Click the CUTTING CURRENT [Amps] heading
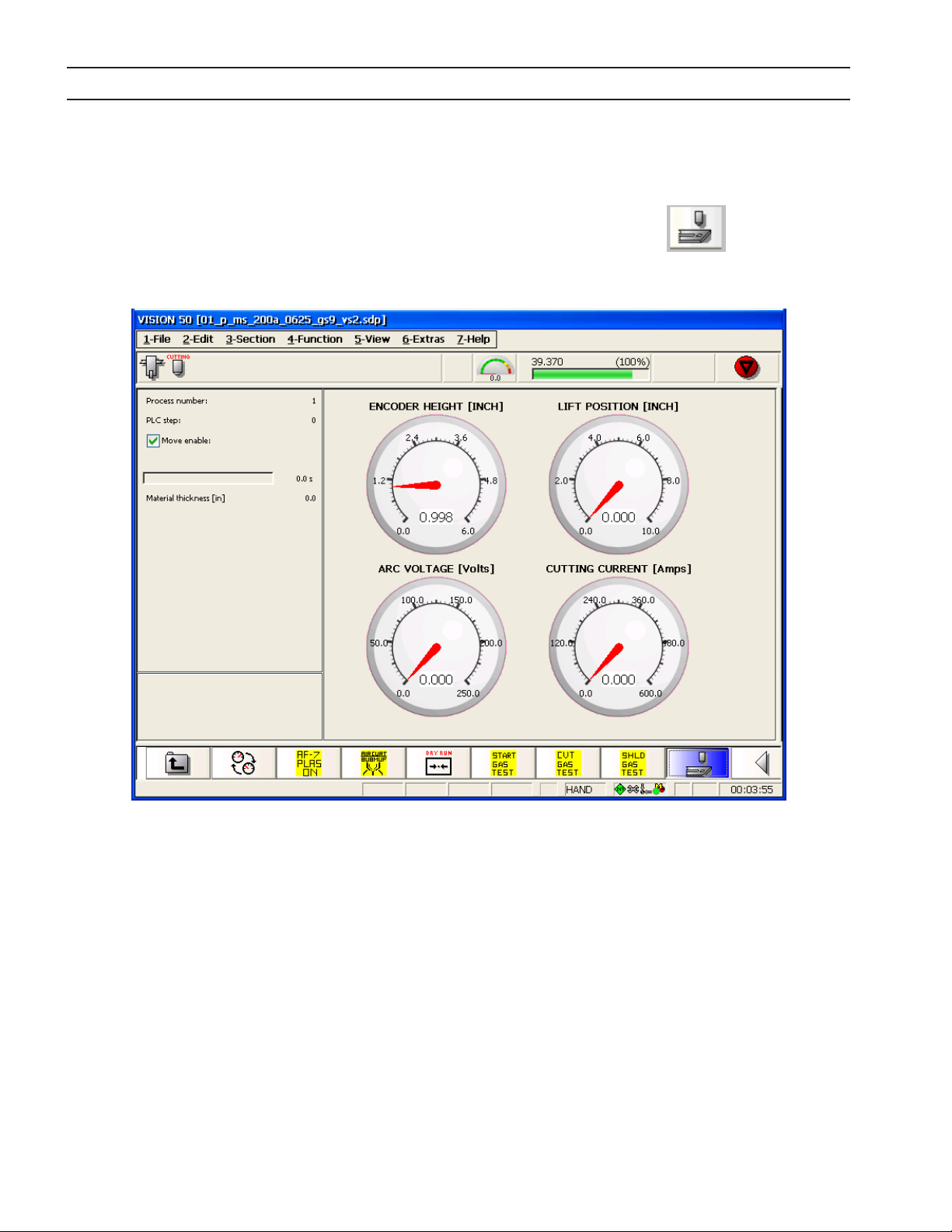The image size is (952, 1232). [619, 569]
